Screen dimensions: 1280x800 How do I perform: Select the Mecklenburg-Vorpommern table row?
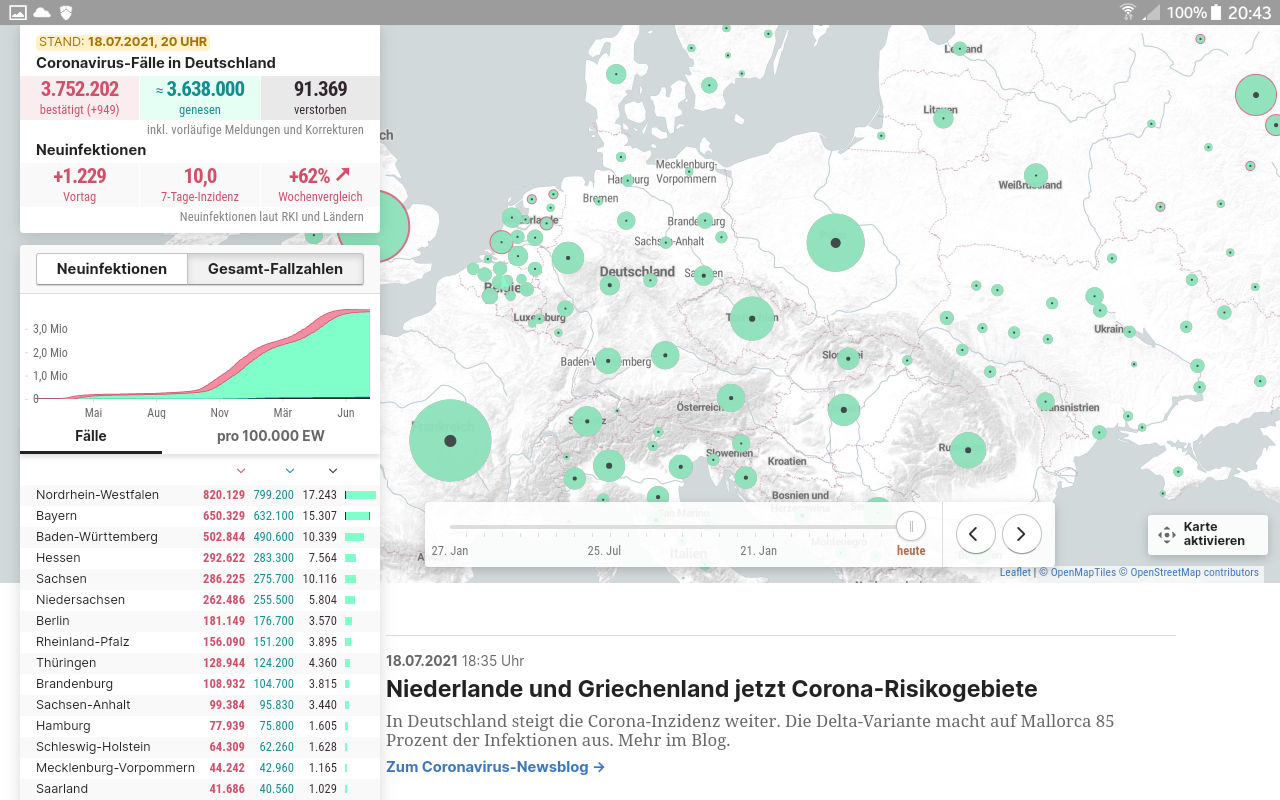pyautogui.click(x=200, y=768)
